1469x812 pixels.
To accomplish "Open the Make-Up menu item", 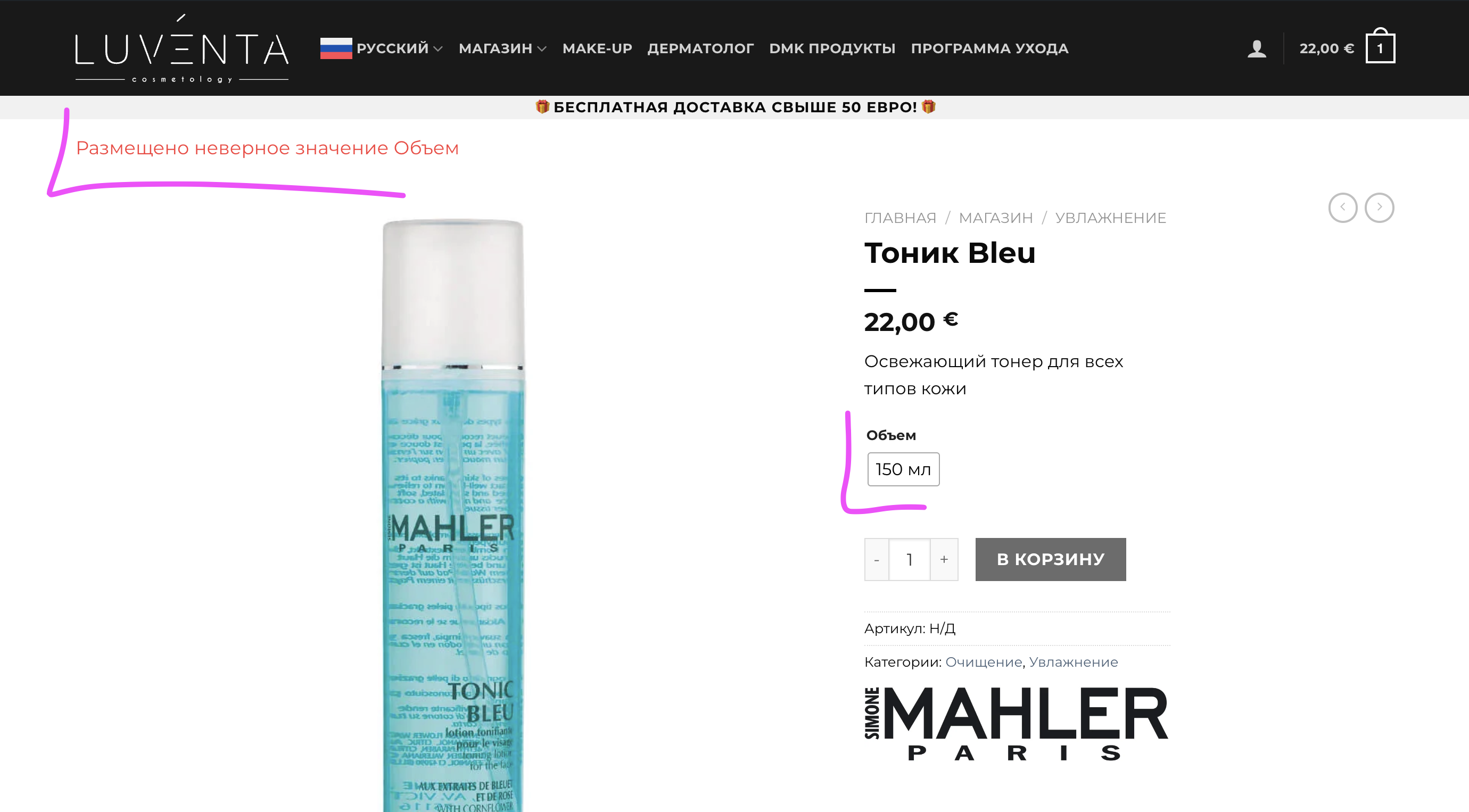I will (597, 48).
